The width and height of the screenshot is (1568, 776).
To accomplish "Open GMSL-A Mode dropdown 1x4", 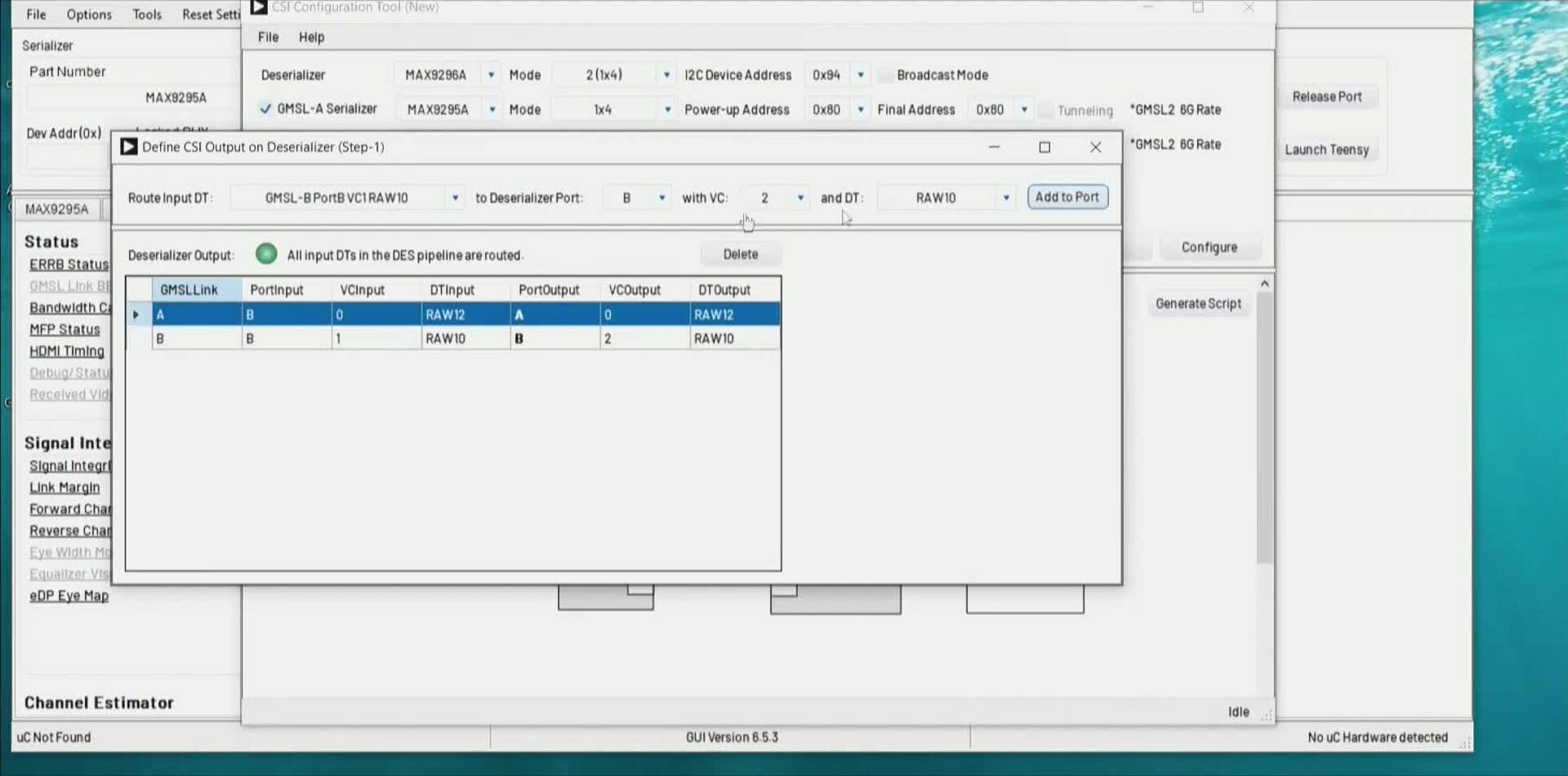I will (667, 109).
